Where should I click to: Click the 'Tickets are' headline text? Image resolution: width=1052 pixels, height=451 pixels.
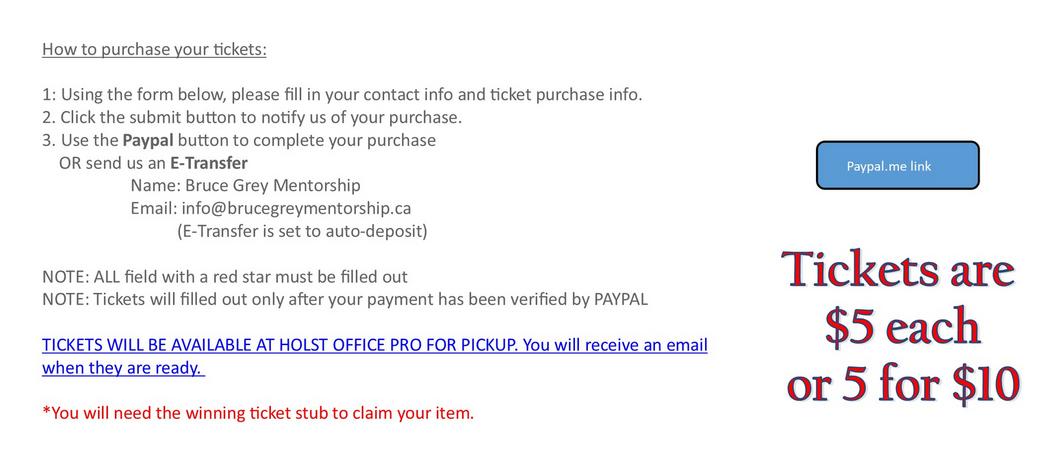(x=898, y=268)
